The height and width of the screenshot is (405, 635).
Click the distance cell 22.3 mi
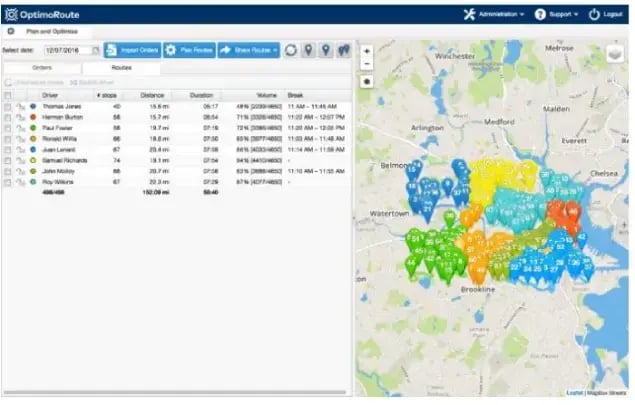coord(159,182)
